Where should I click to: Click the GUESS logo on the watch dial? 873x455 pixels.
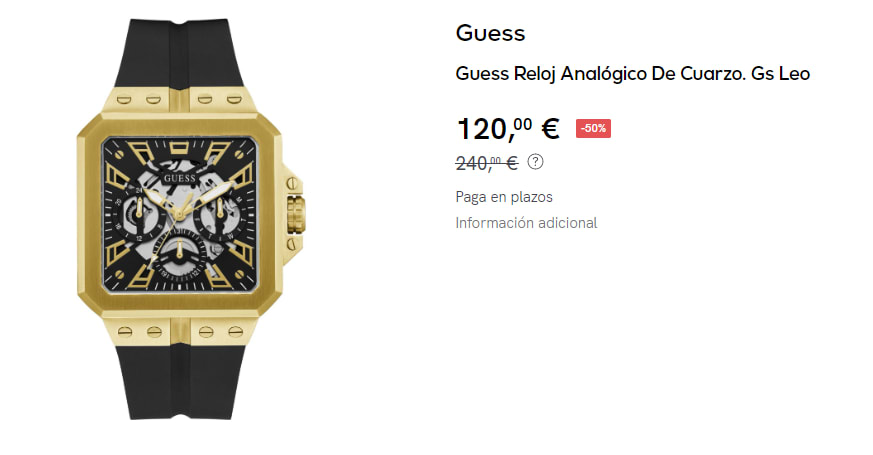tap(180, 178)
